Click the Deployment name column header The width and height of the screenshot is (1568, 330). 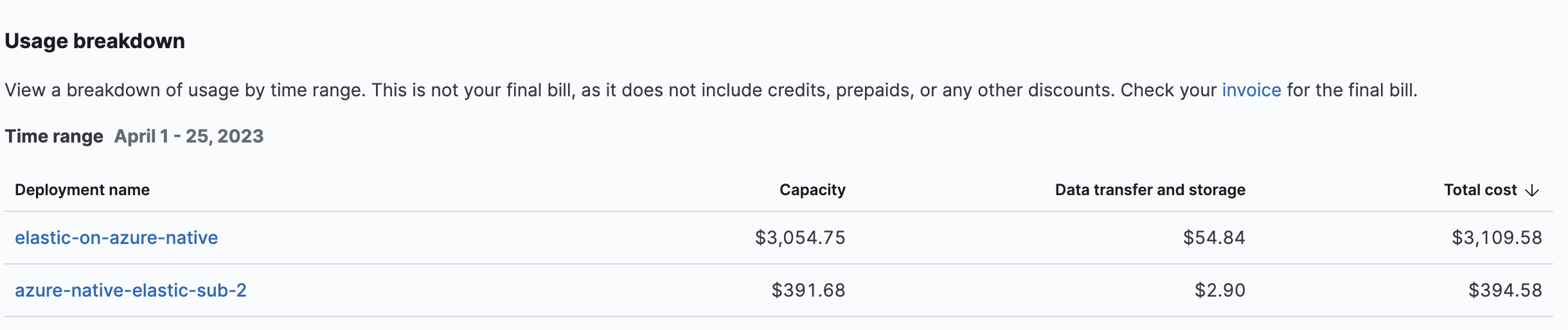point(82,190)
